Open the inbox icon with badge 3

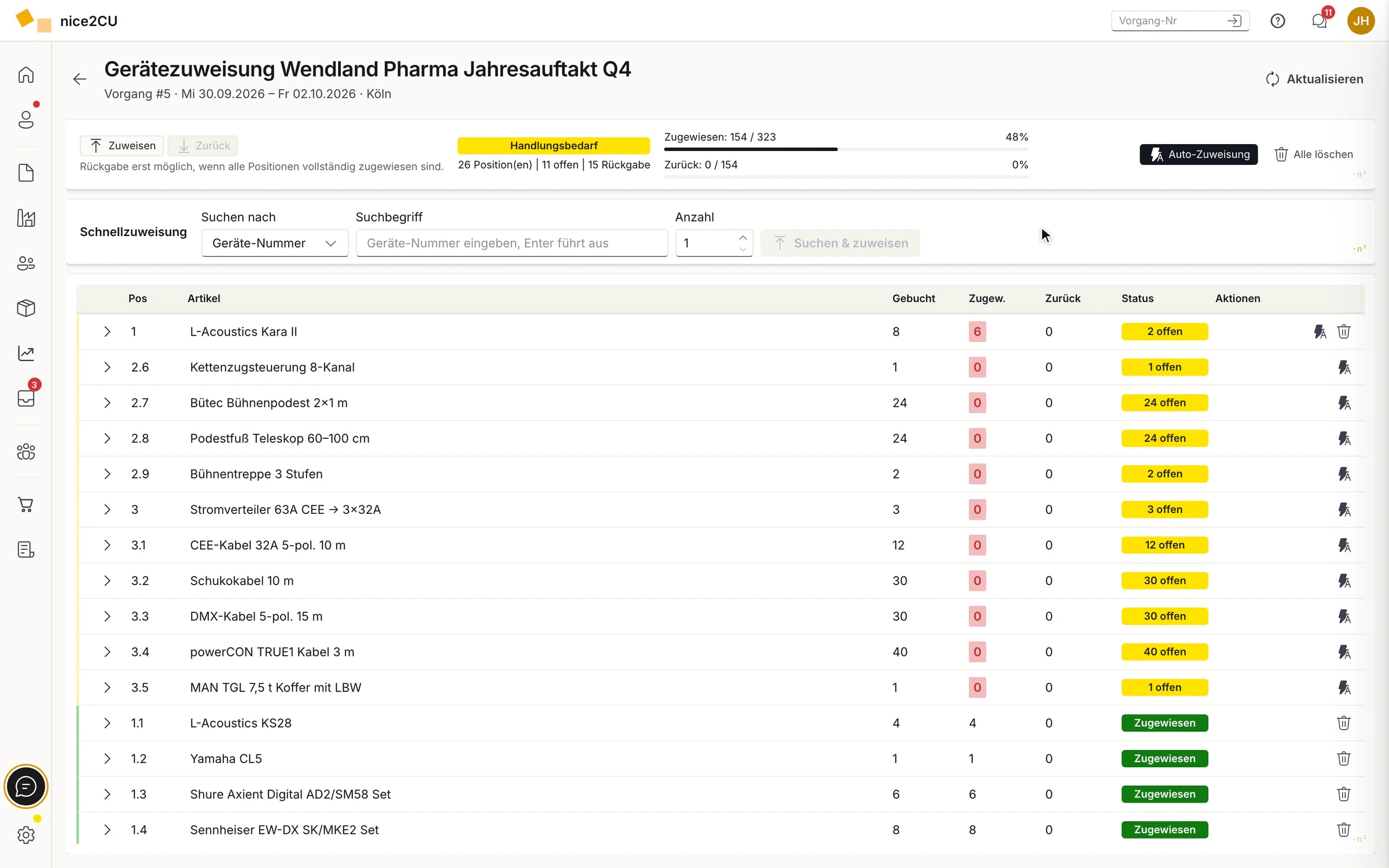click(26, 398)
